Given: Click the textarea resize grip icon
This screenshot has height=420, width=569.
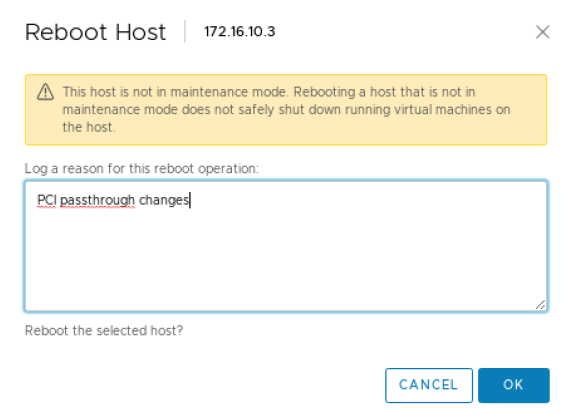Looking at the screenshot, I should tap(540, 305).
